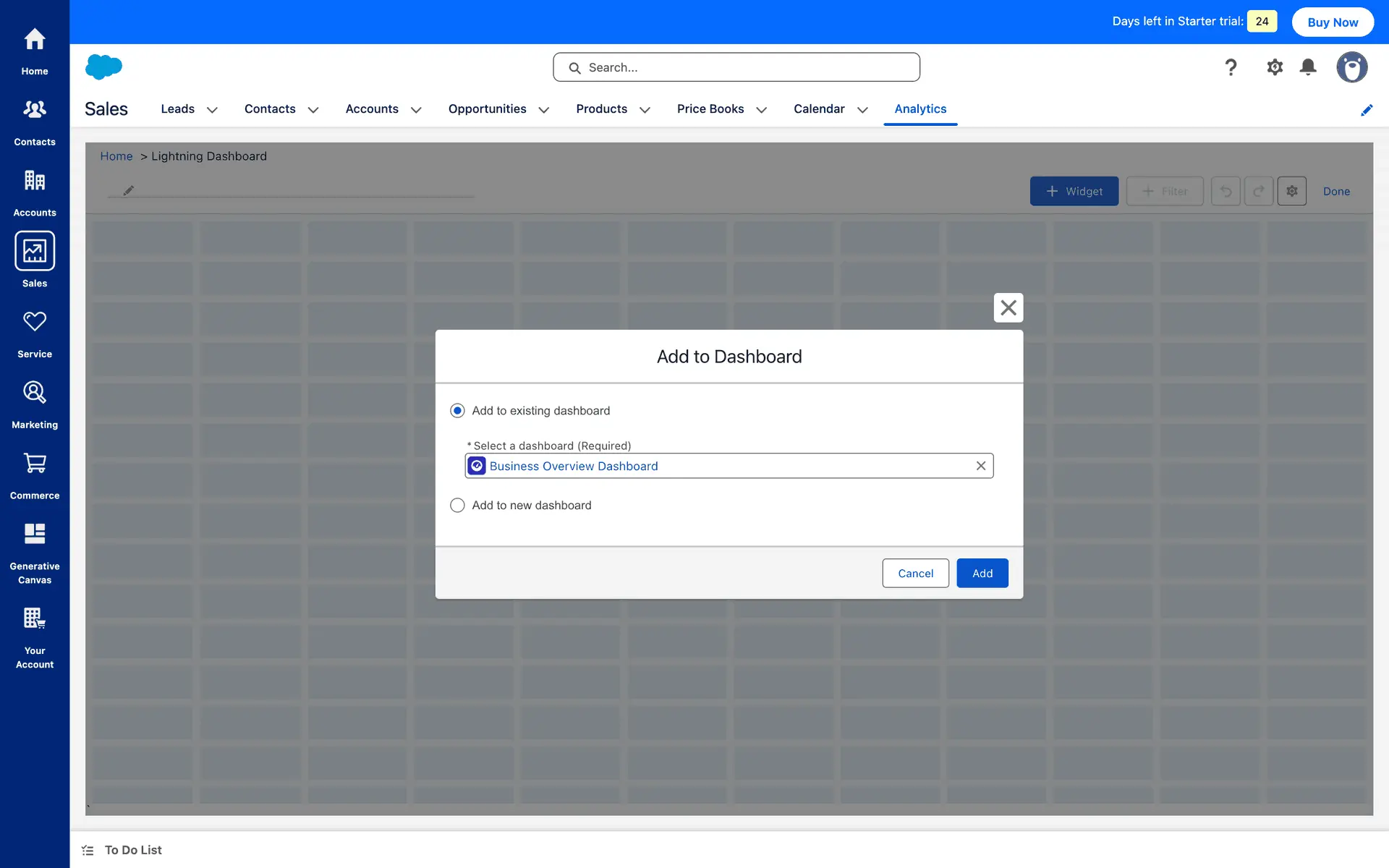
Task: Click the Marketing sidebar icon
Action: click(34, 393)
